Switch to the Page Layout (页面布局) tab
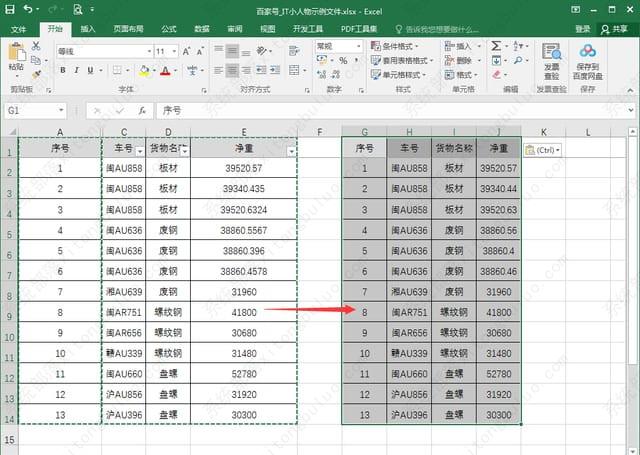Viewport: 640px width, 455px height. coord(128,29)
